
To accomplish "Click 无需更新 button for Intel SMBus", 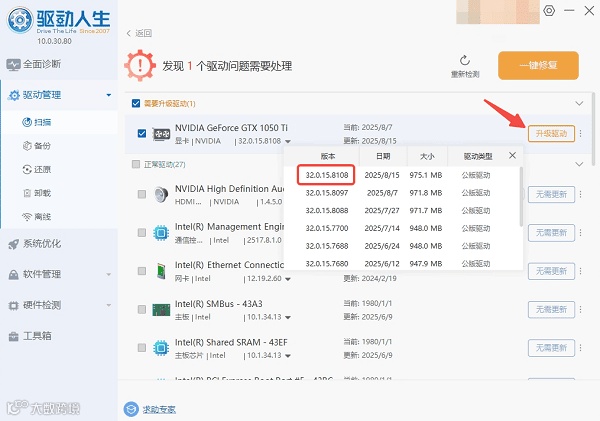I will pyautogui.click(x=551, y=309).
